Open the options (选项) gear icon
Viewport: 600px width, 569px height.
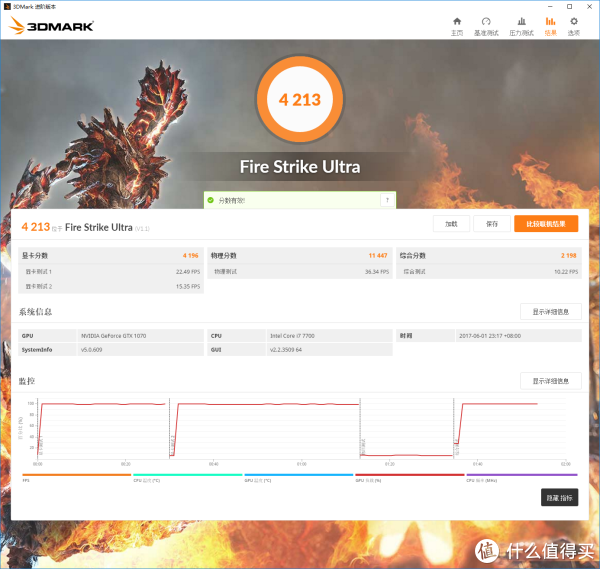pos(574,21)
